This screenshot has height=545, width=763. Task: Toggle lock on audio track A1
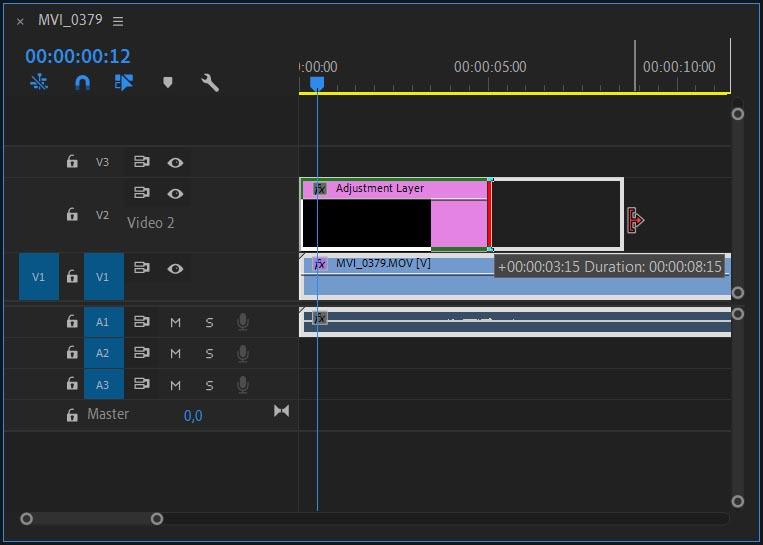pos(72,322)
